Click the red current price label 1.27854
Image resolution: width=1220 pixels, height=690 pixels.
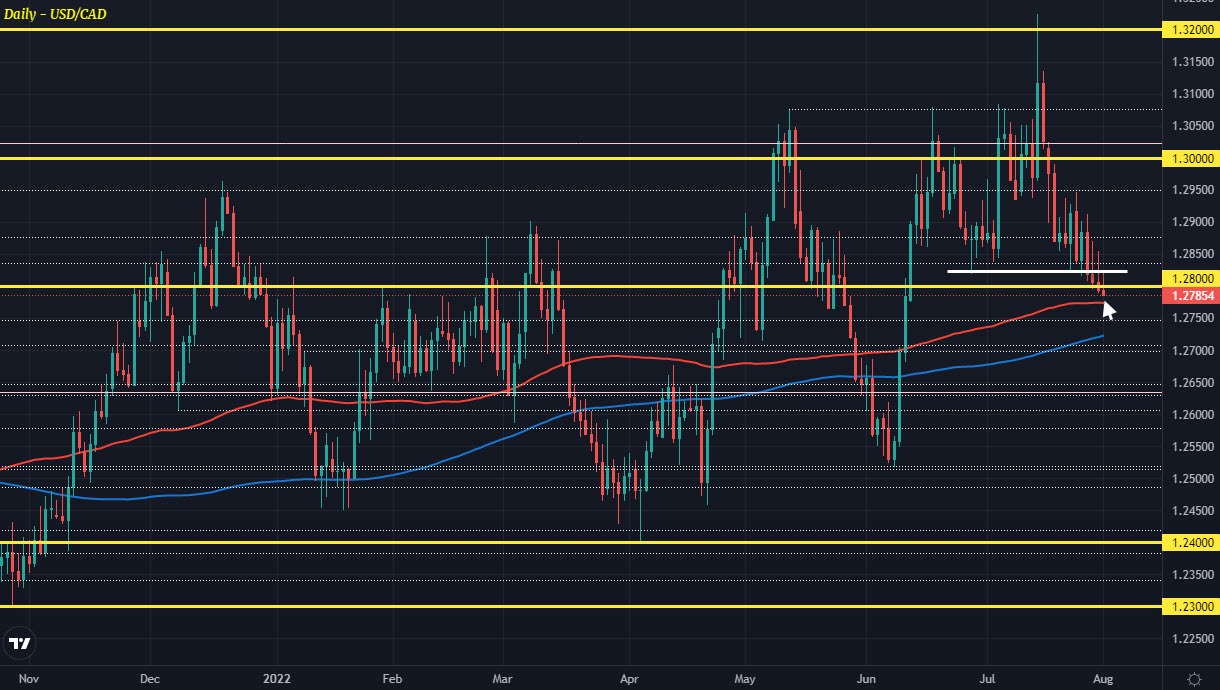click(x=1192, y=296)
